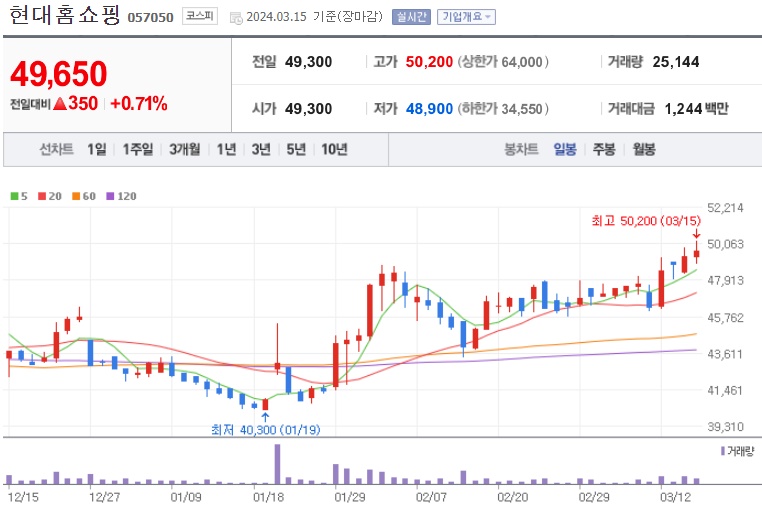
Task: Click the 최저 40,300 (01/19) chart label
Action: point(265,430)
